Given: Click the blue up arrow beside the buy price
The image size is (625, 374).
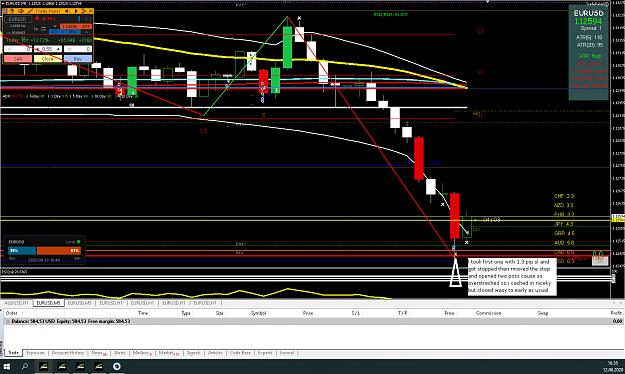Looking at the screenshot, I should [x=86, y=32].
